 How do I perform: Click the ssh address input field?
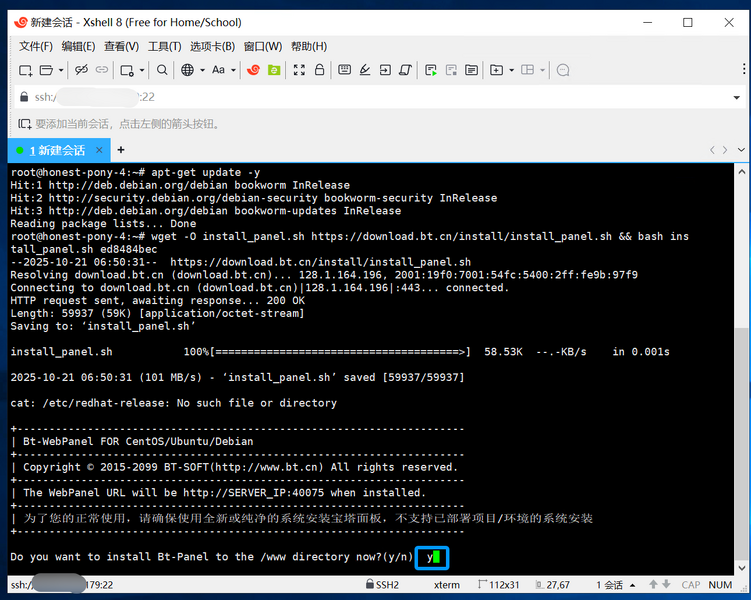(x=380, y=97)
